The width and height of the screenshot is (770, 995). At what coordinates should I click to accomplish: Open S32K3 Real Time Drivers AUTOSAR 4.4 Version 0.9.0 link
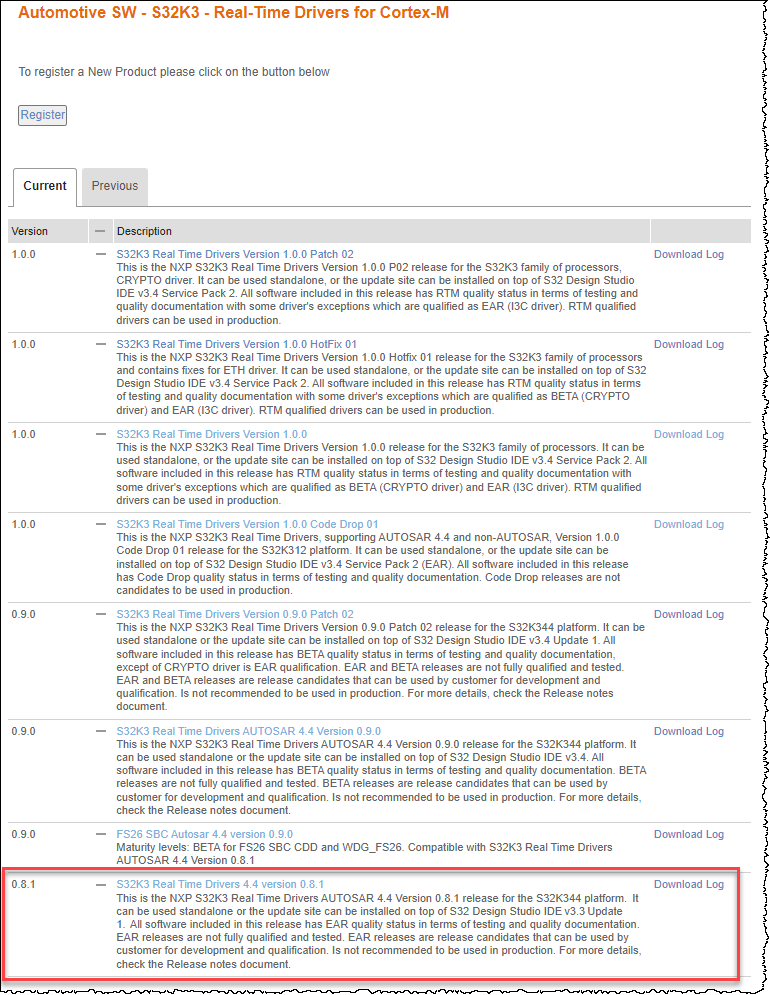click(x=248, y=732)
